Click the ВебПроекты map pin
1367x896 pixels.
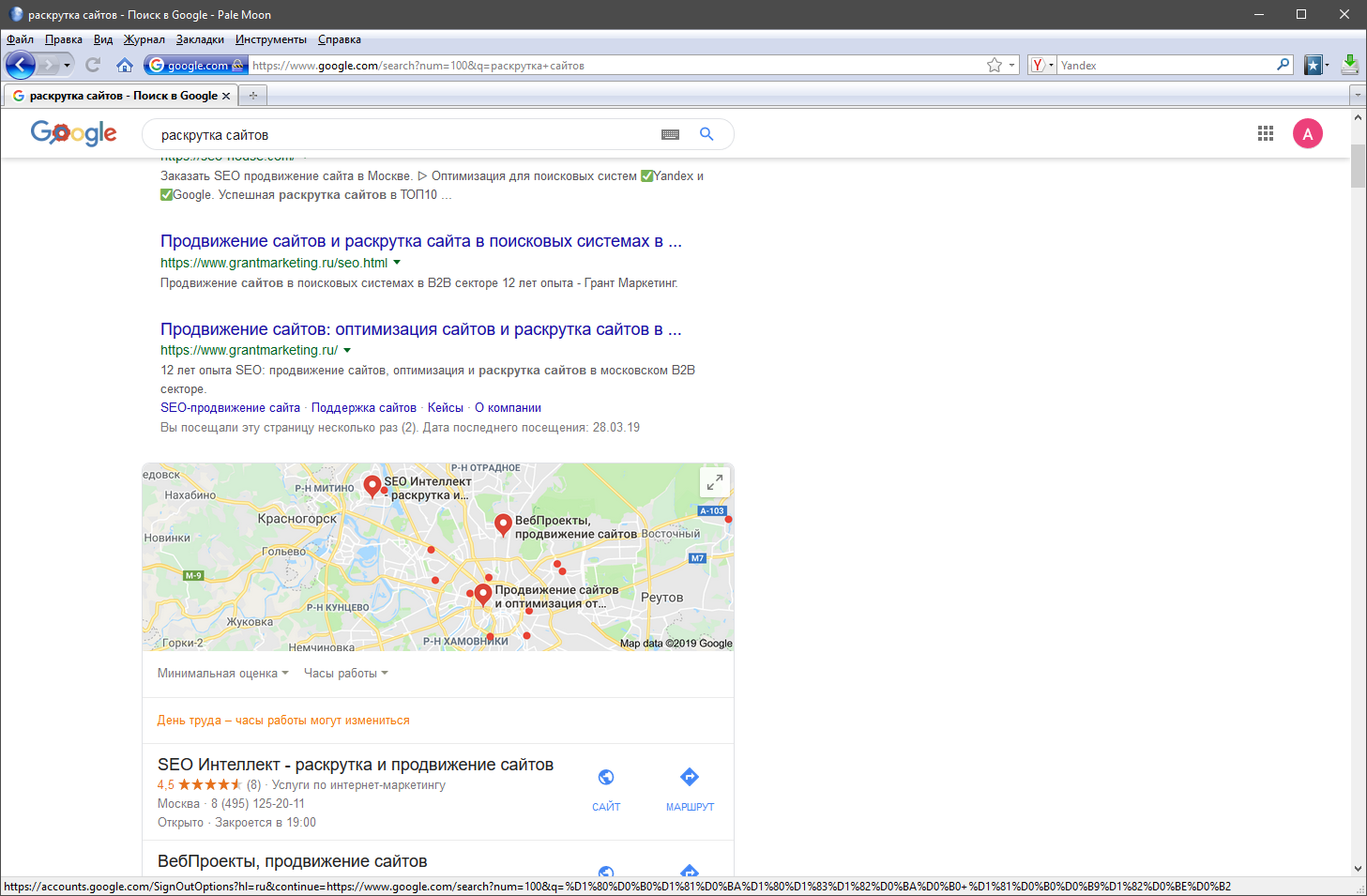click(x=503, y=524)
